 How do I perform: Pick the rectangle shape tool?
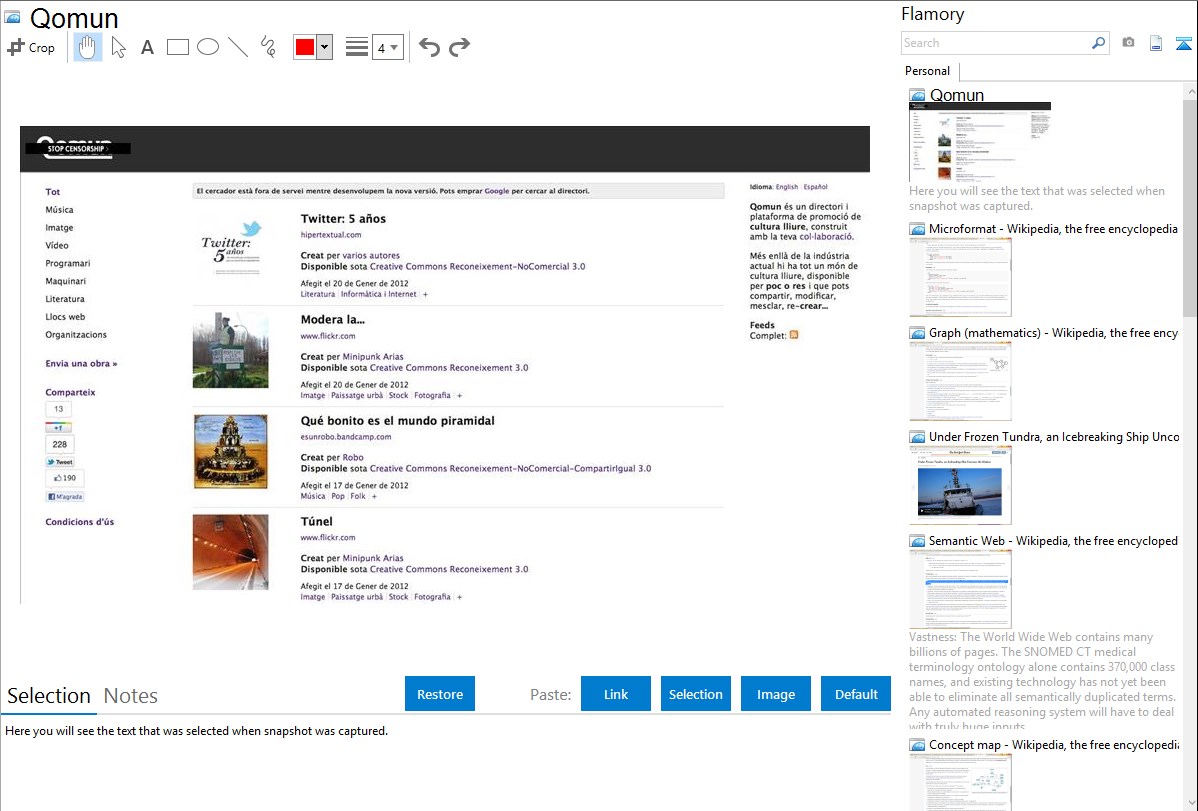pyautogui.click(x=177, y=47)
